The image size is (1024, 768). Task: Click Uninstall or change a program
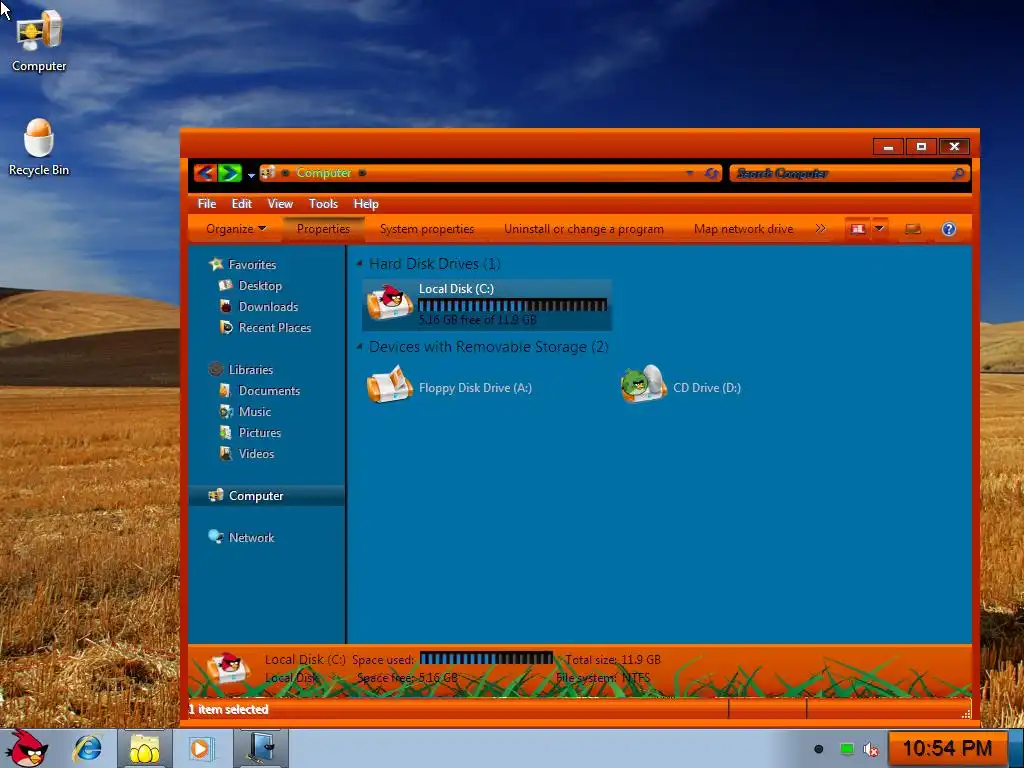coord(584,229)
